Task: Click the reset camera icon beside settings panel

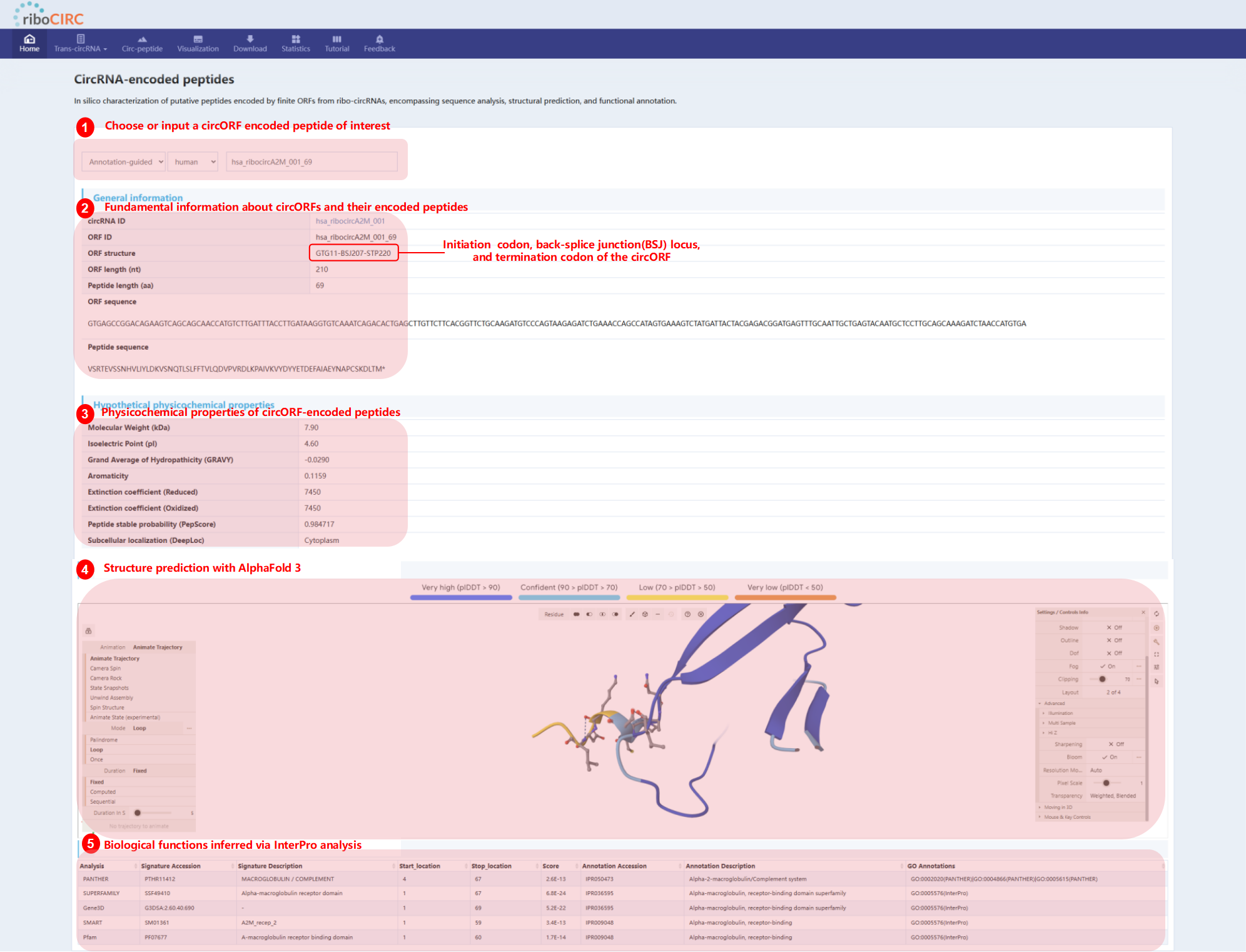Action: coord(1157,614)
